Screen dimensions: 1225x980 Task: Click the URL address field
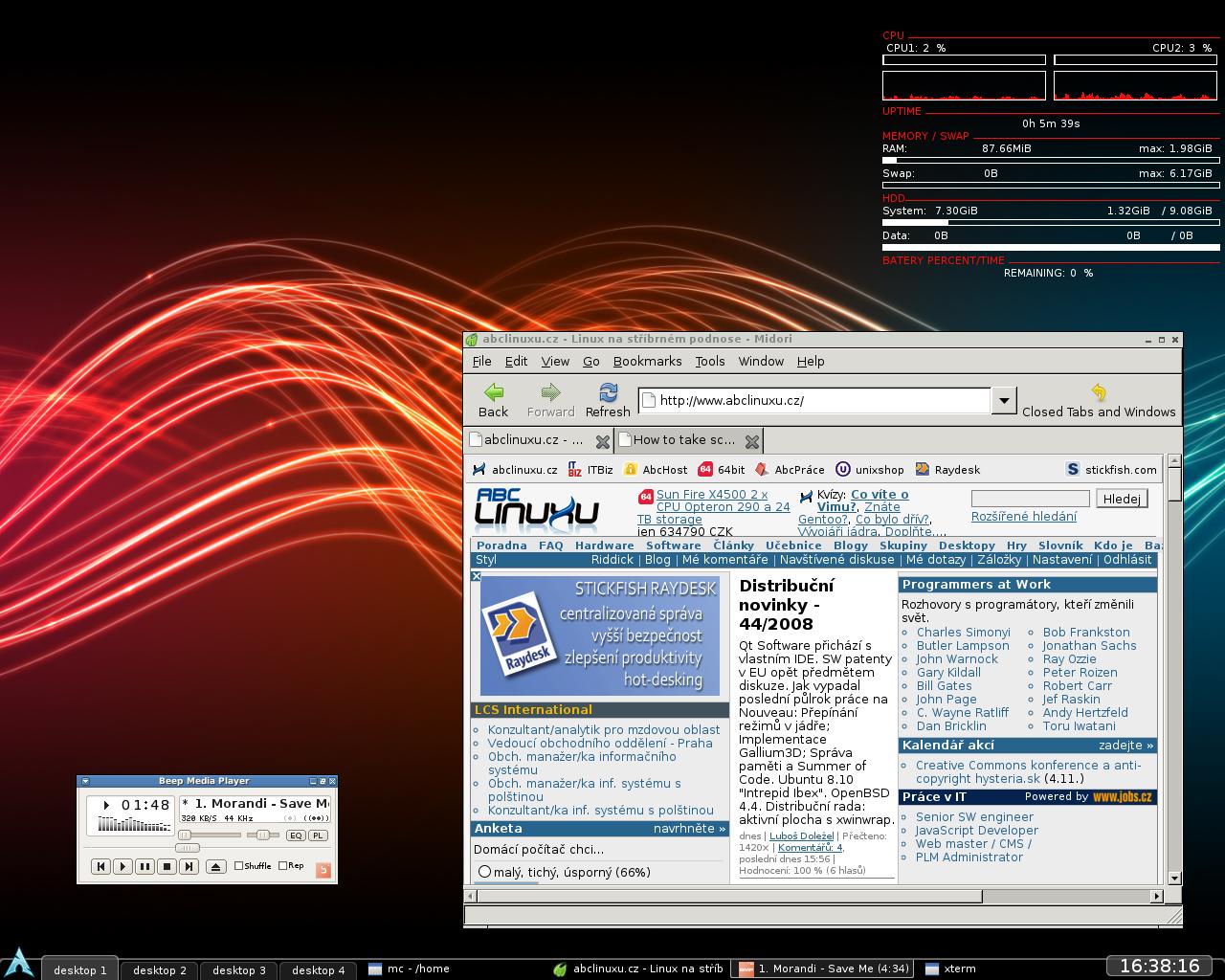pos(814,401)
